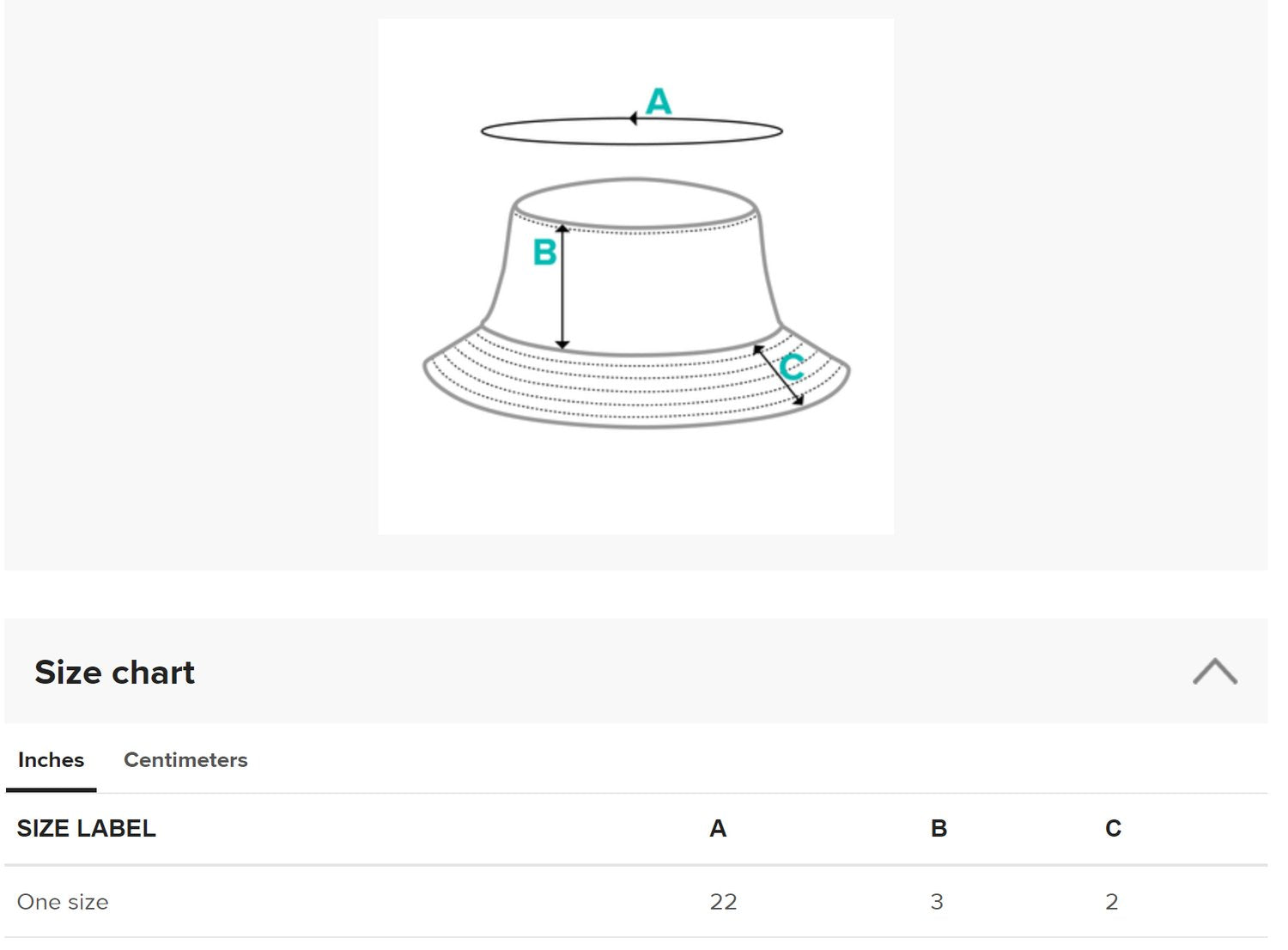Screen dimensions: 1288x950
Task: Click the A column header in table
Action: 718,829
